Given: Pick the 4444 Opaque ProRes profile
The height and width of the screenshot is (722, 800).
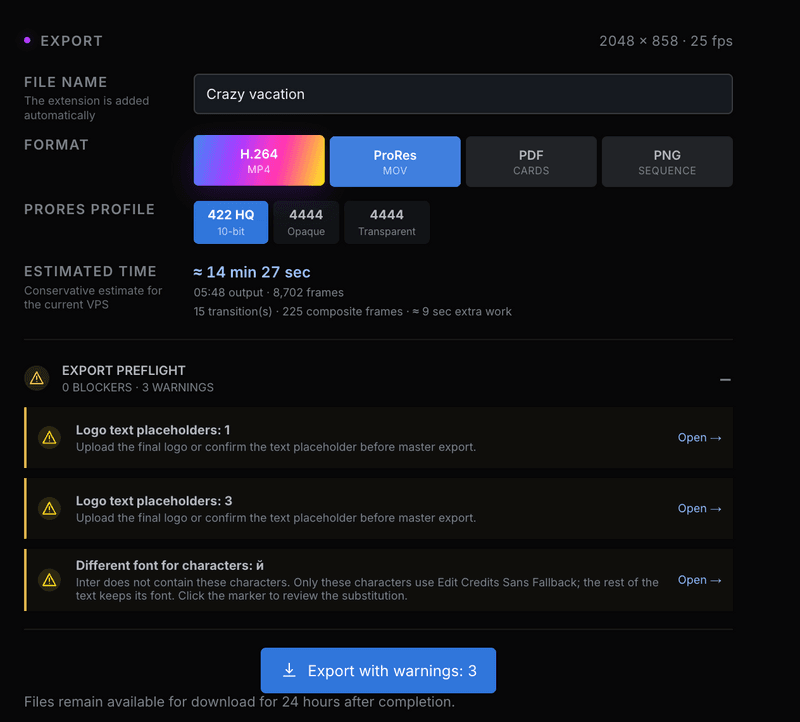Looking at the screenshot, I should coord(306,222).
